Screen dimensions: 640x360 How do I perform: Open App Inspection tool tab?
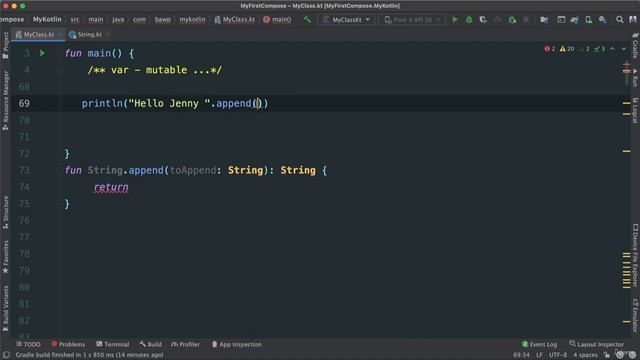tap(236, 344)
